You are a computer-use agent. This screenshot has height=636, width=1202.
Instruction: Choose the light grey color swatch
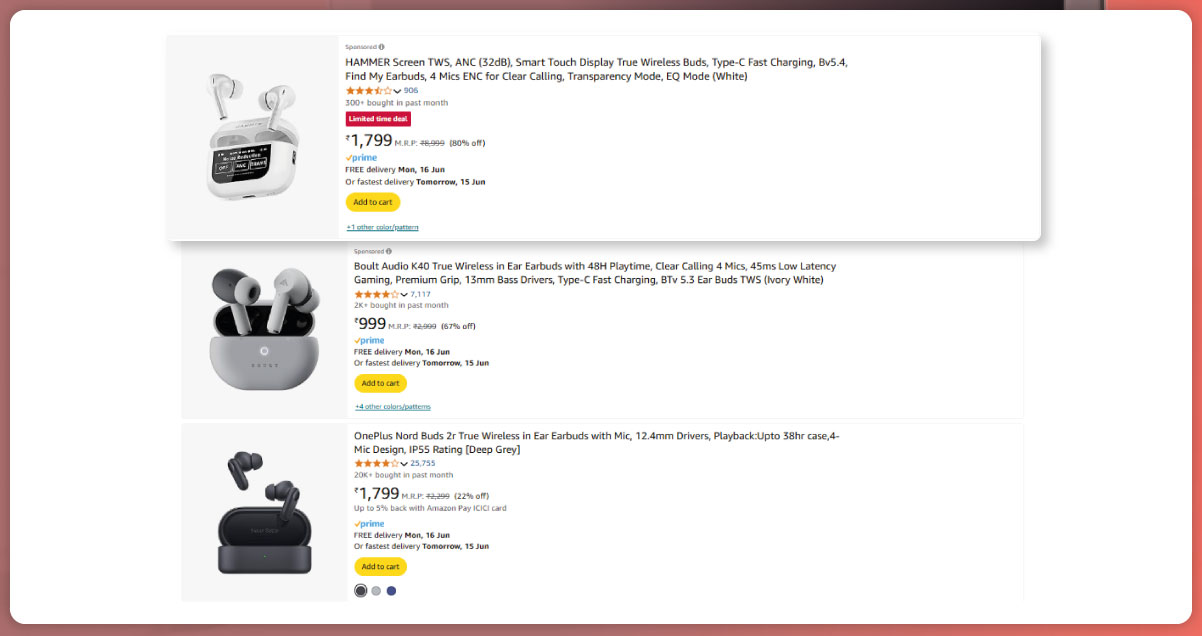coord(376,591)
